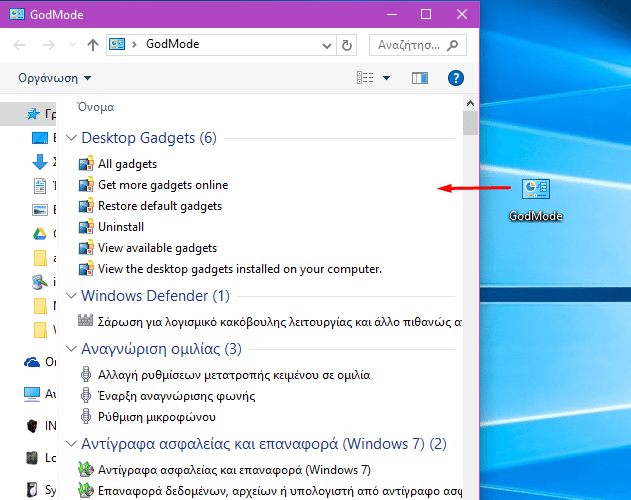Click the Pictures icon in sidebar

pyautogui.click(x=40, y=210)
